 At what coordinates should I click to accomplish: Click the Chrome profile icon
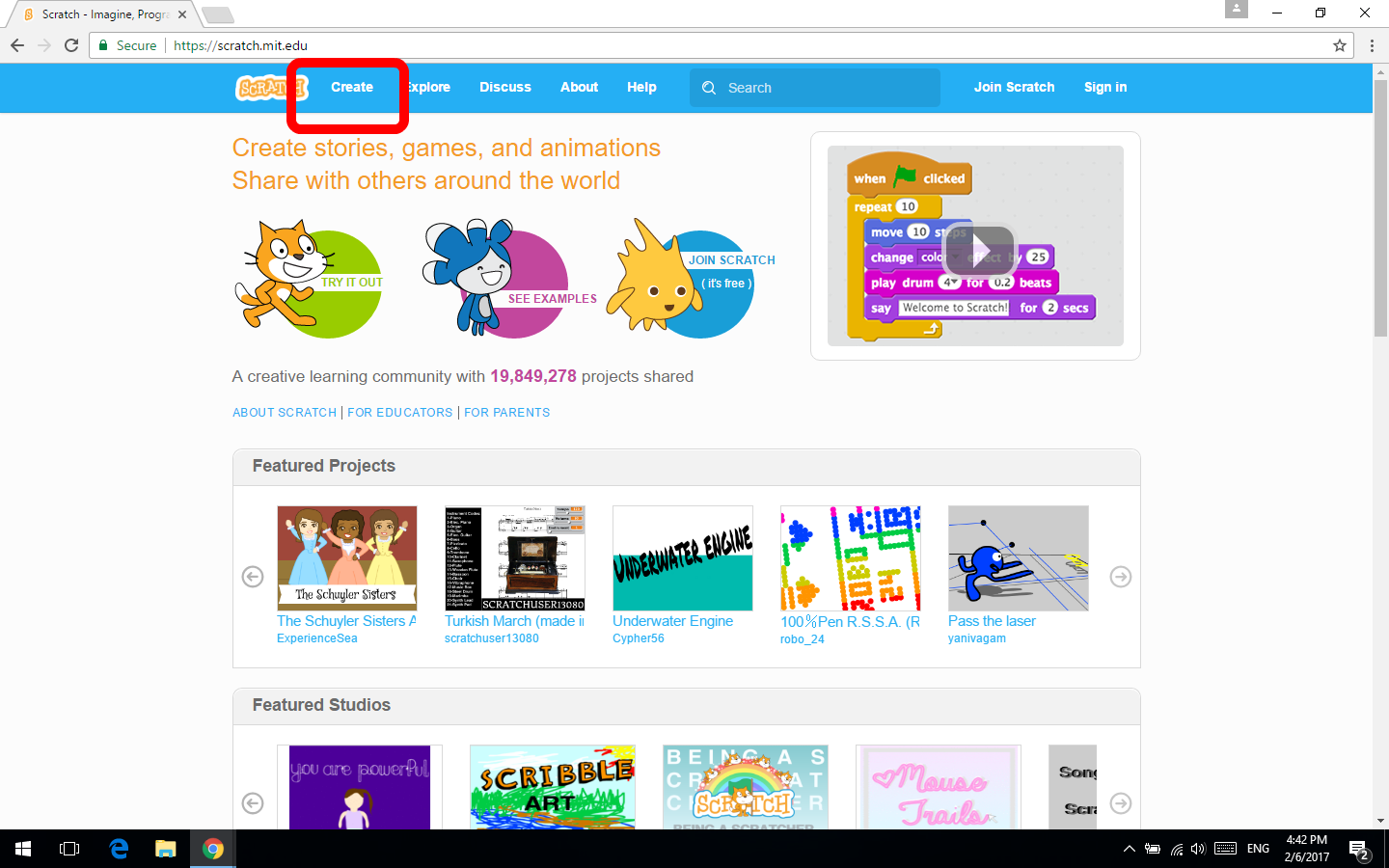pos(1237,9)
